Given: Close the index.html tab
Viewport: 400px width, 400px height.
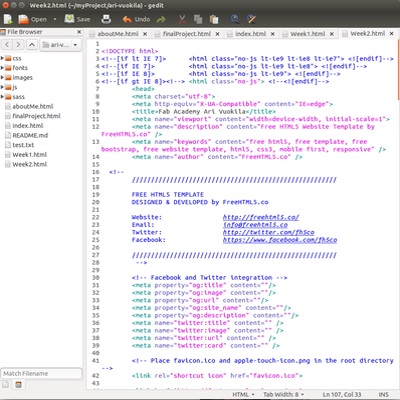Looking at the screenshot, I should [272, 34].
